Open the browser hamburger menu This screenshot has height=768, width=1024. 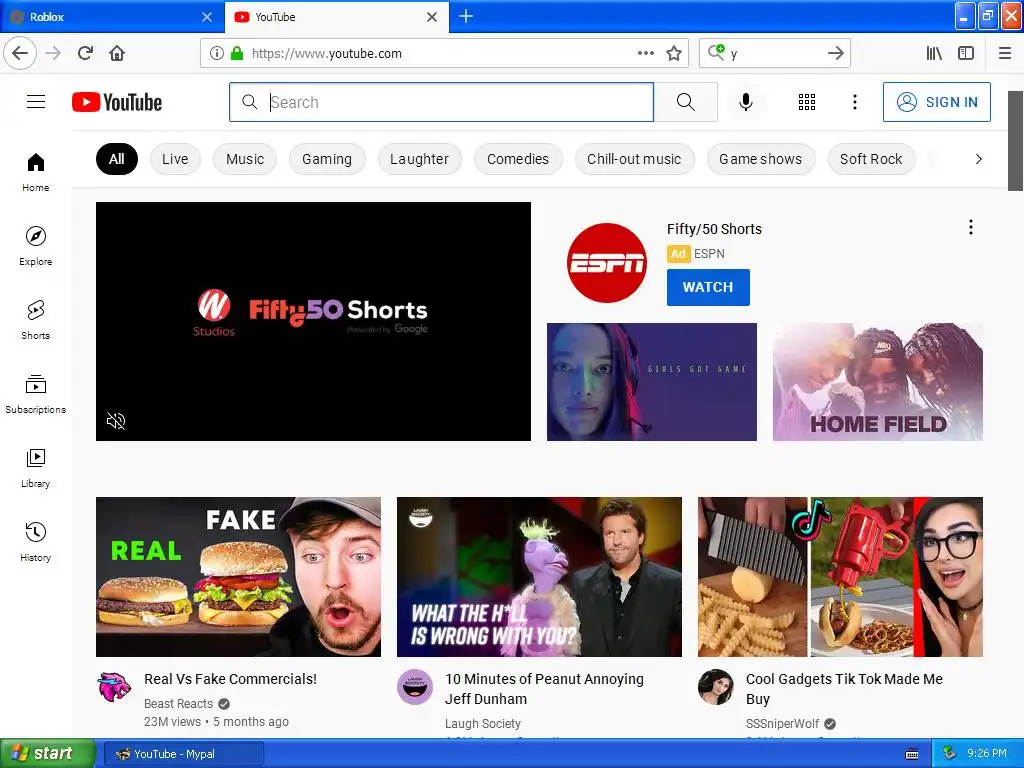(x=1005, y=53)
